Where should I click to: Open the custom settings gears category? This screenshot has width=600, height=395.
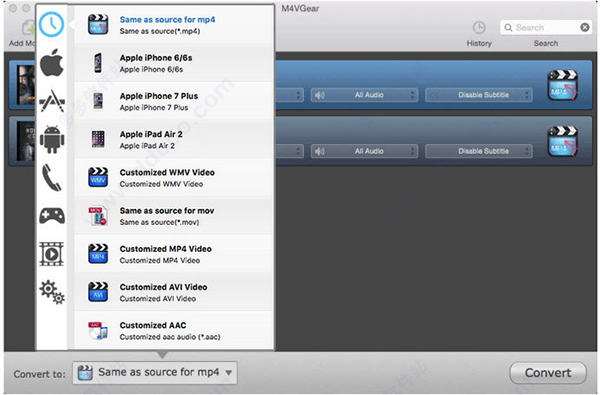point(52,292)
